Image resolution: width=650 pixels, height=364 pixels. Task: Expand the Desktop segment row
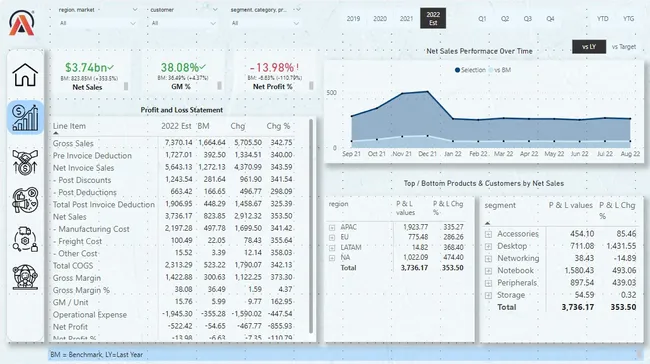click(488, 246)
